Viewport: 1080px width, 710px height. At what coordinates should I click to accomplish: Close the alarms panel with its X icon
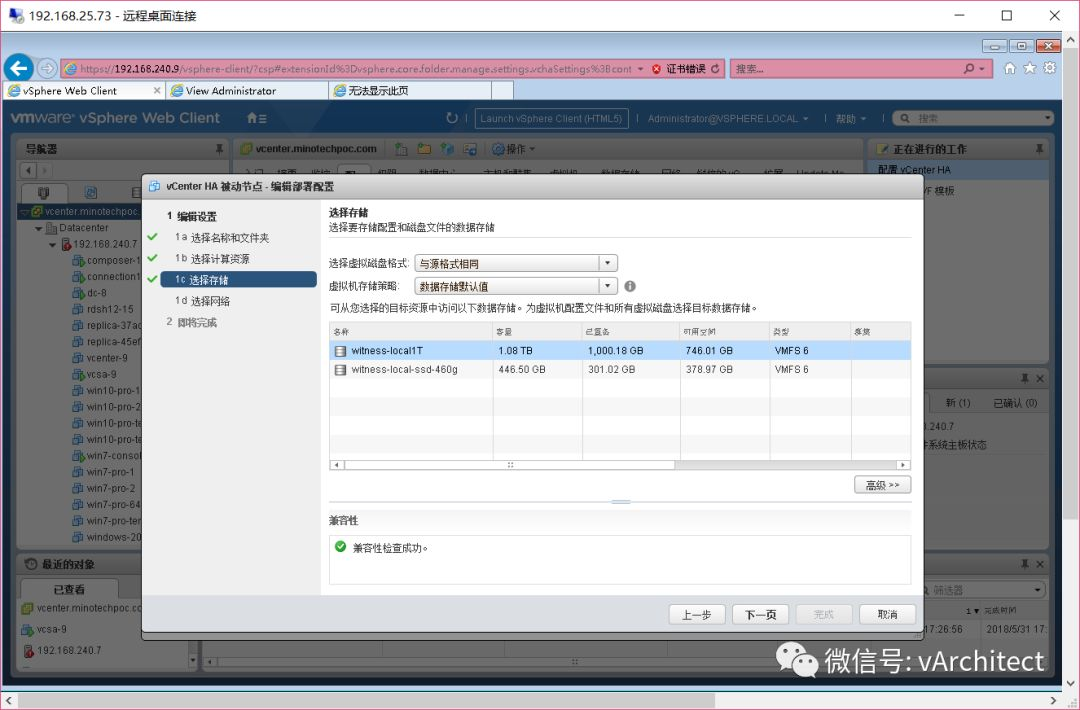[1040, 379]
